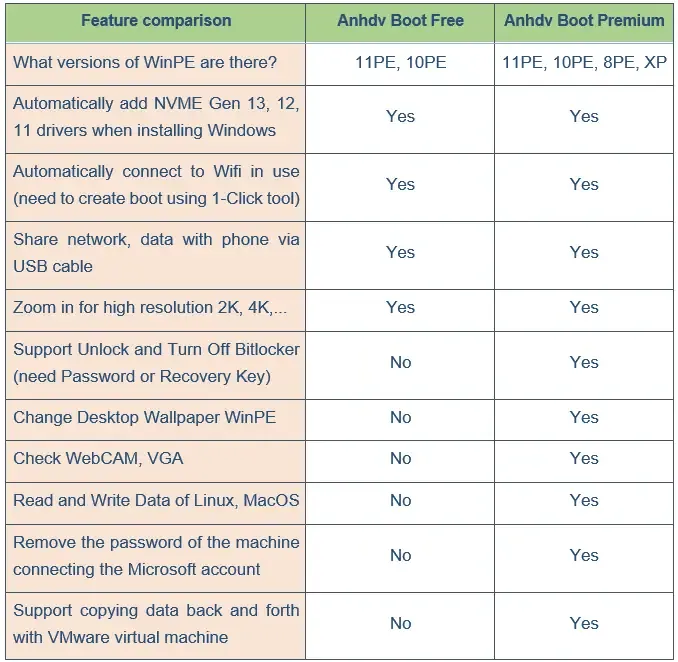
Task: Click the Linux, MacOS data feature text
Action: point(156,500)
